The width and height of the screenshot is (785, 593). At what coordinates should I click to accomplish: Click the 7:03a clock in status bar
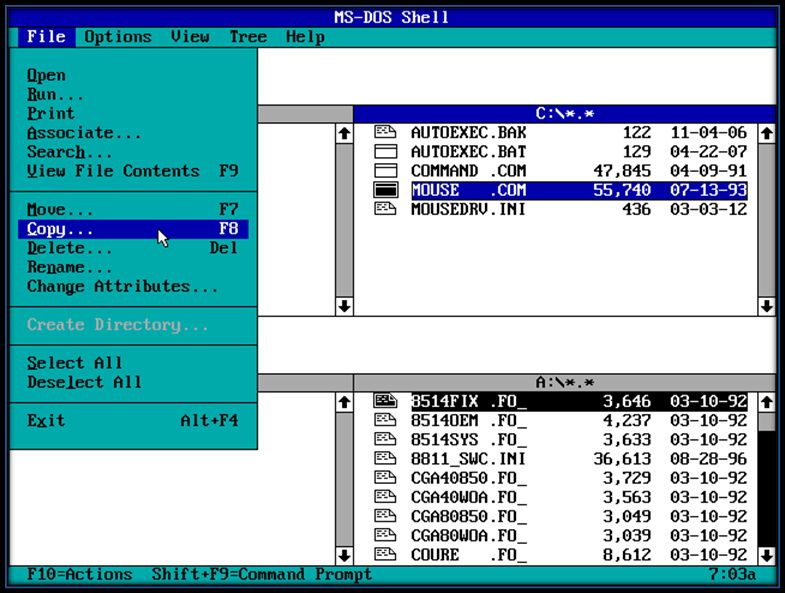click(x=732, y=574)
